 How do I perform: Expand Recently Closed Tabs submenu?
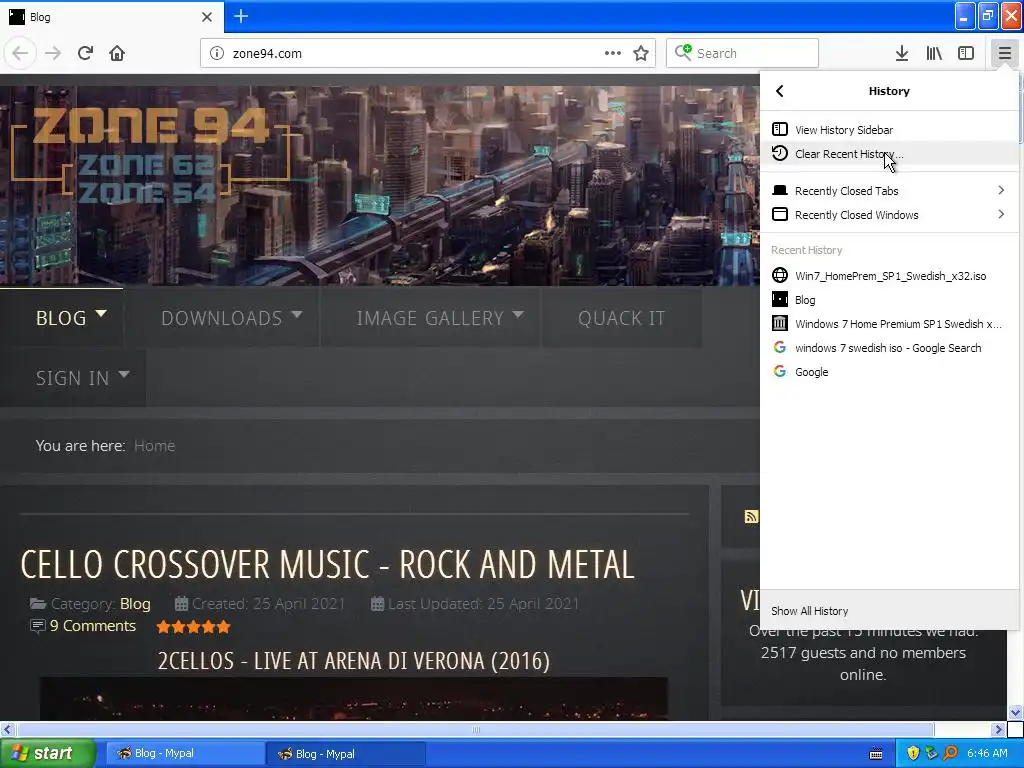[889, 190]
